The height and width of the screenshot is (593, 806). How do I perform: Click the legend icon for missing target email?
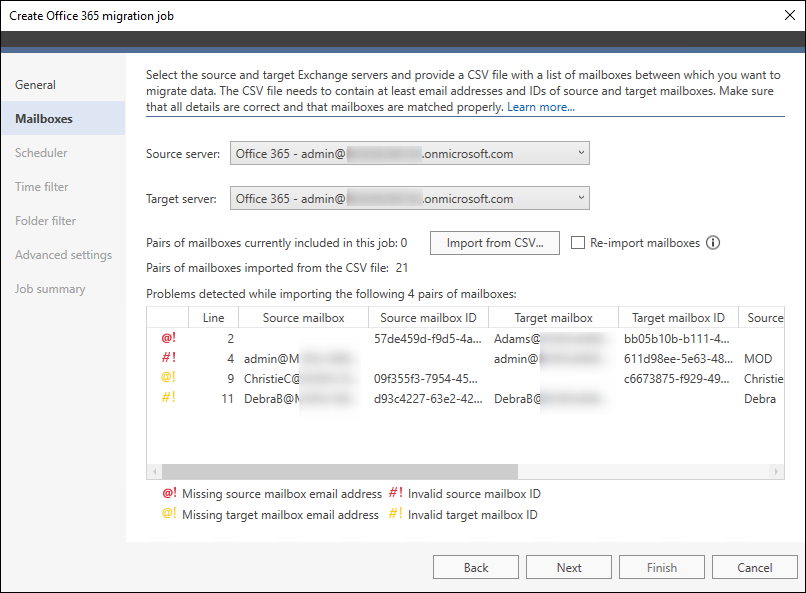point(170,513)
